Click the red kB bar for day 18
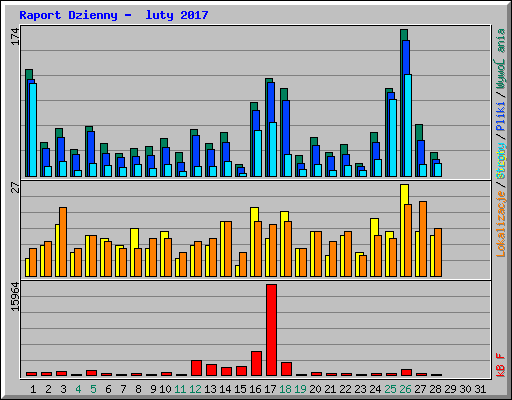The height and width of the screenshot is (400, 512). [286, 369]
